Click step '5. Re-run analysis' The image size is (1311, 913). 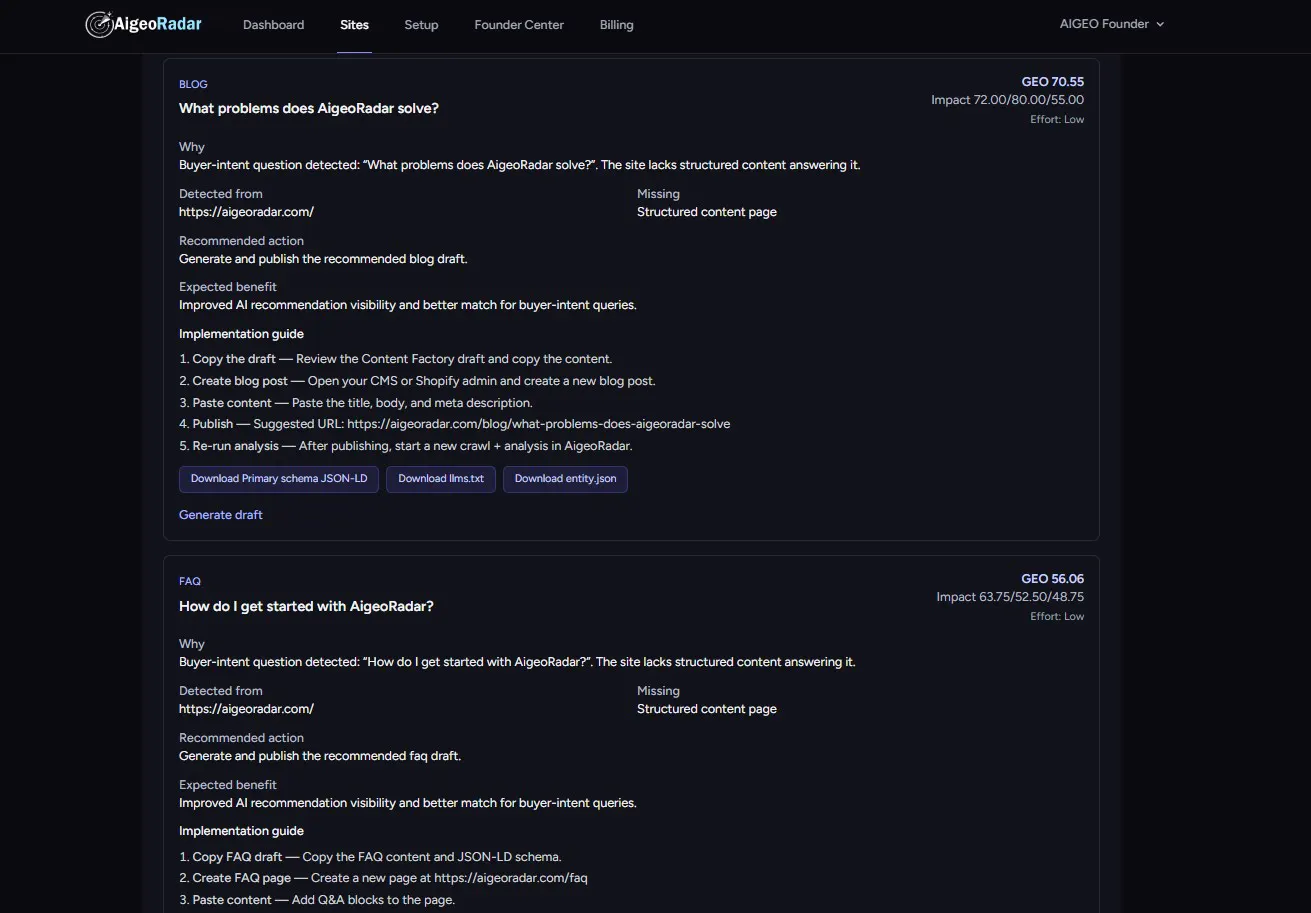point(406,446)
